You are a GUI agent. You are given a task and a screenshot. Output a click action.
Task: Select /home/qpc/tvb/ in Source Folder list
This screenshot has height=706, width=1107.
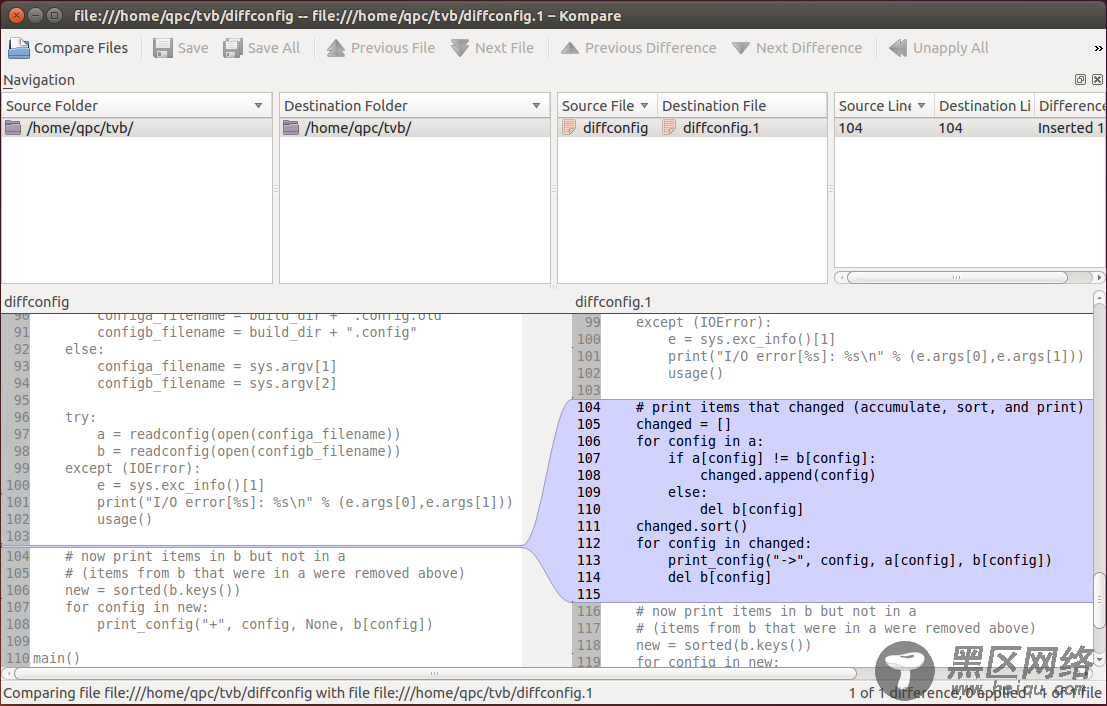(x=137, y=128)
